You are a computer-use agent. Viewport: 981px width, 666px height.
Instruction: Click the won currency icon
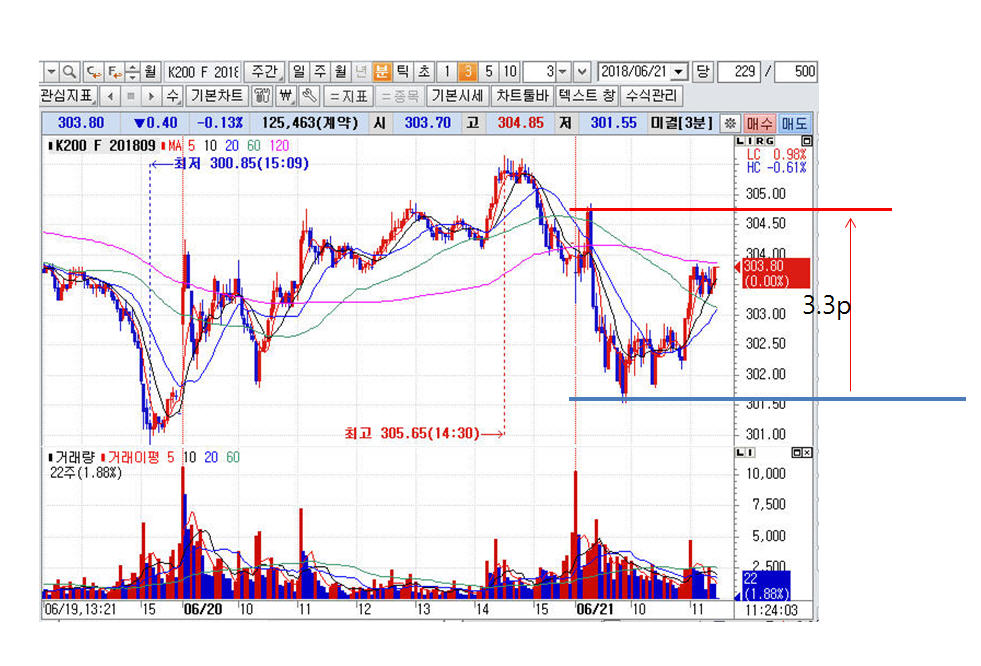click(285, 97)
